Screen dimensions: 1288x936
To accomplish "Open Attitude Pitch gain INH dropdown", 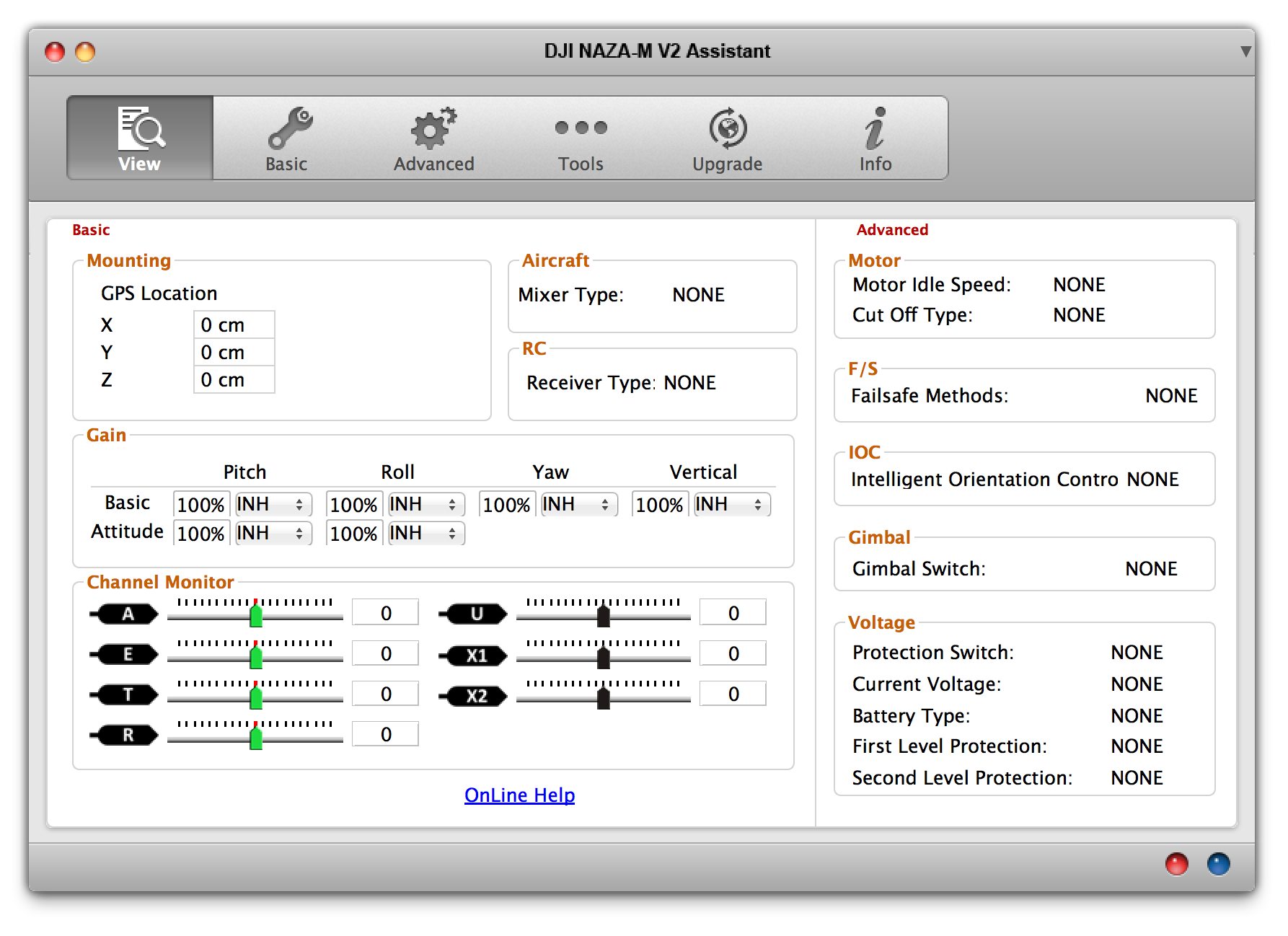I will point(273,533).
